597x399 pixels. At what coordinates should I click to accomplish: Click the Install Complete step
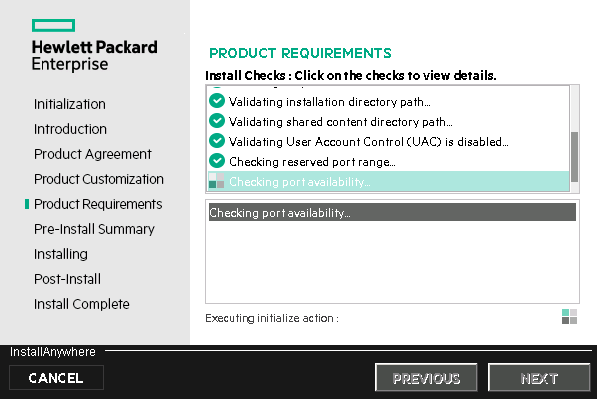[x=81, y=304]
